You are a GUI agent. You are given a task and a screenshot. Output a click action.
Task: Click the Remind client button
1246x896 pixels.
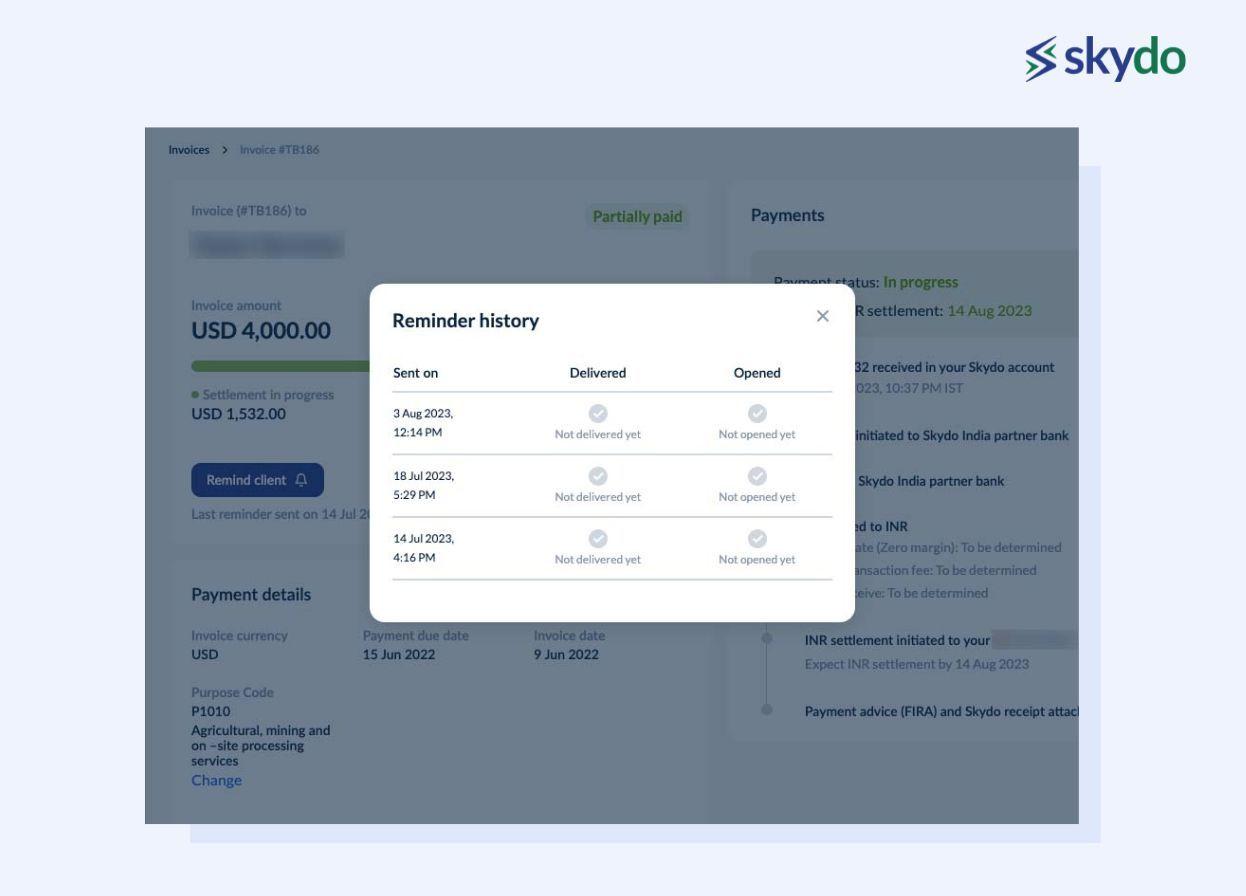(x=258, y=480)
